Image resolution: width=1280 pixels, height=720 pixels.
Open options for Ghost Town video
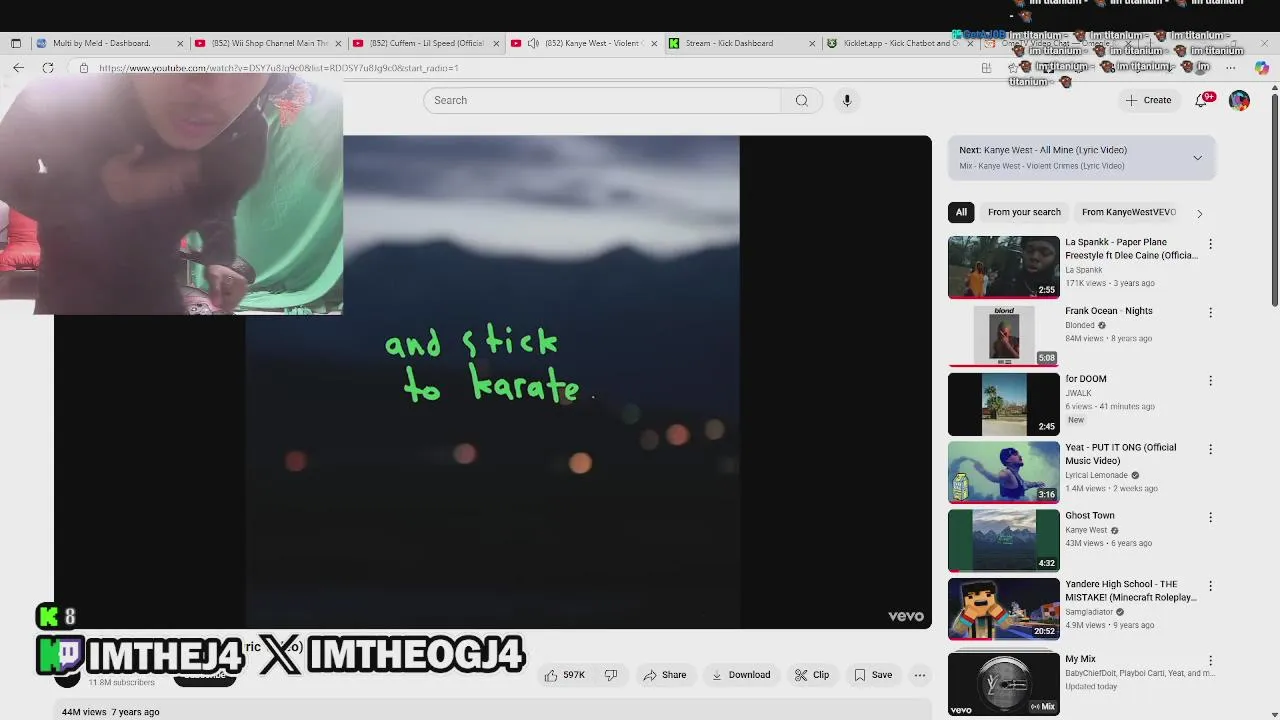click(x=1210, y=518)
